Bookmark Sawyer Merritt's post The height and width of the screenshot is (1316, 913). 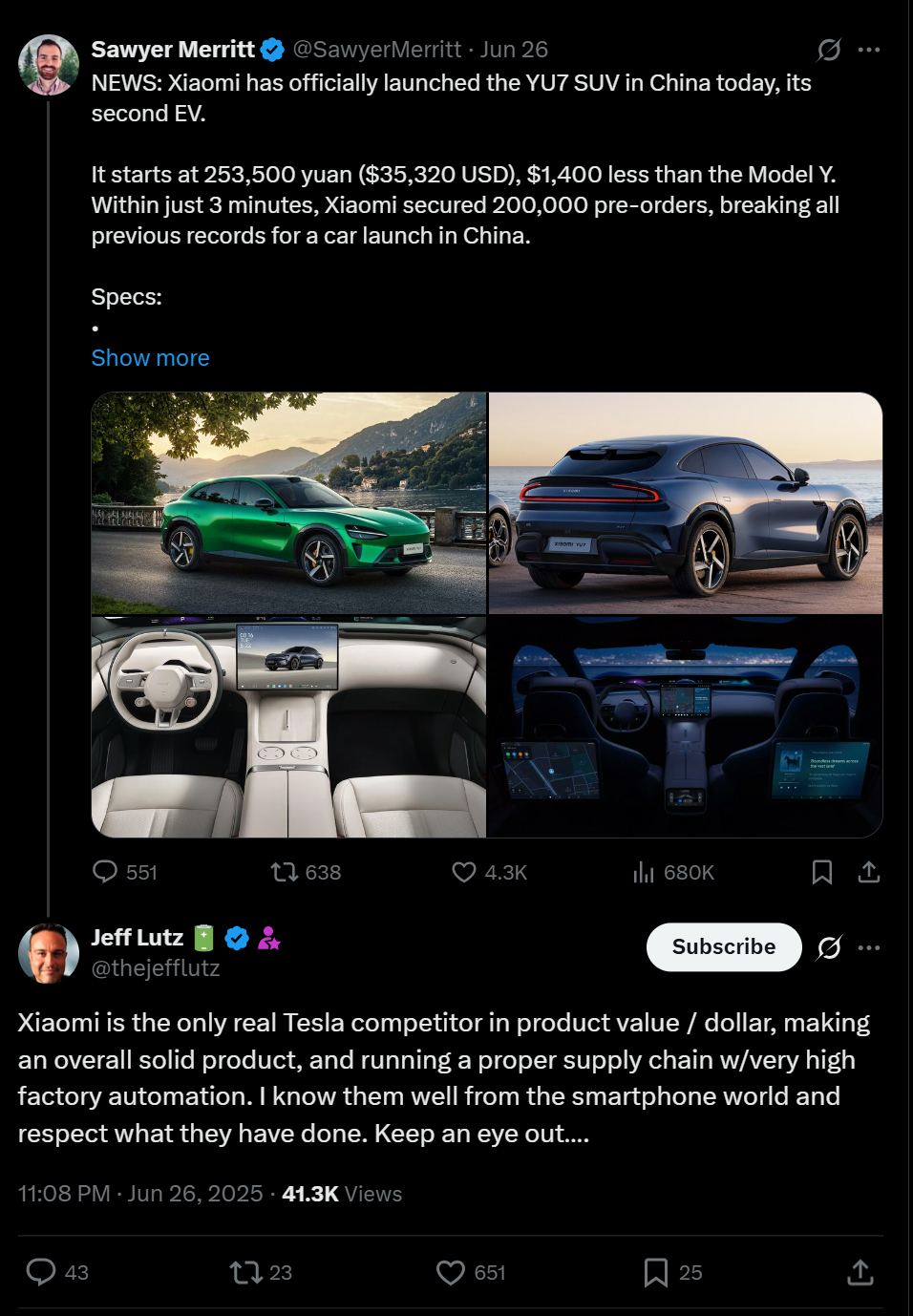(x=822, y=872)
